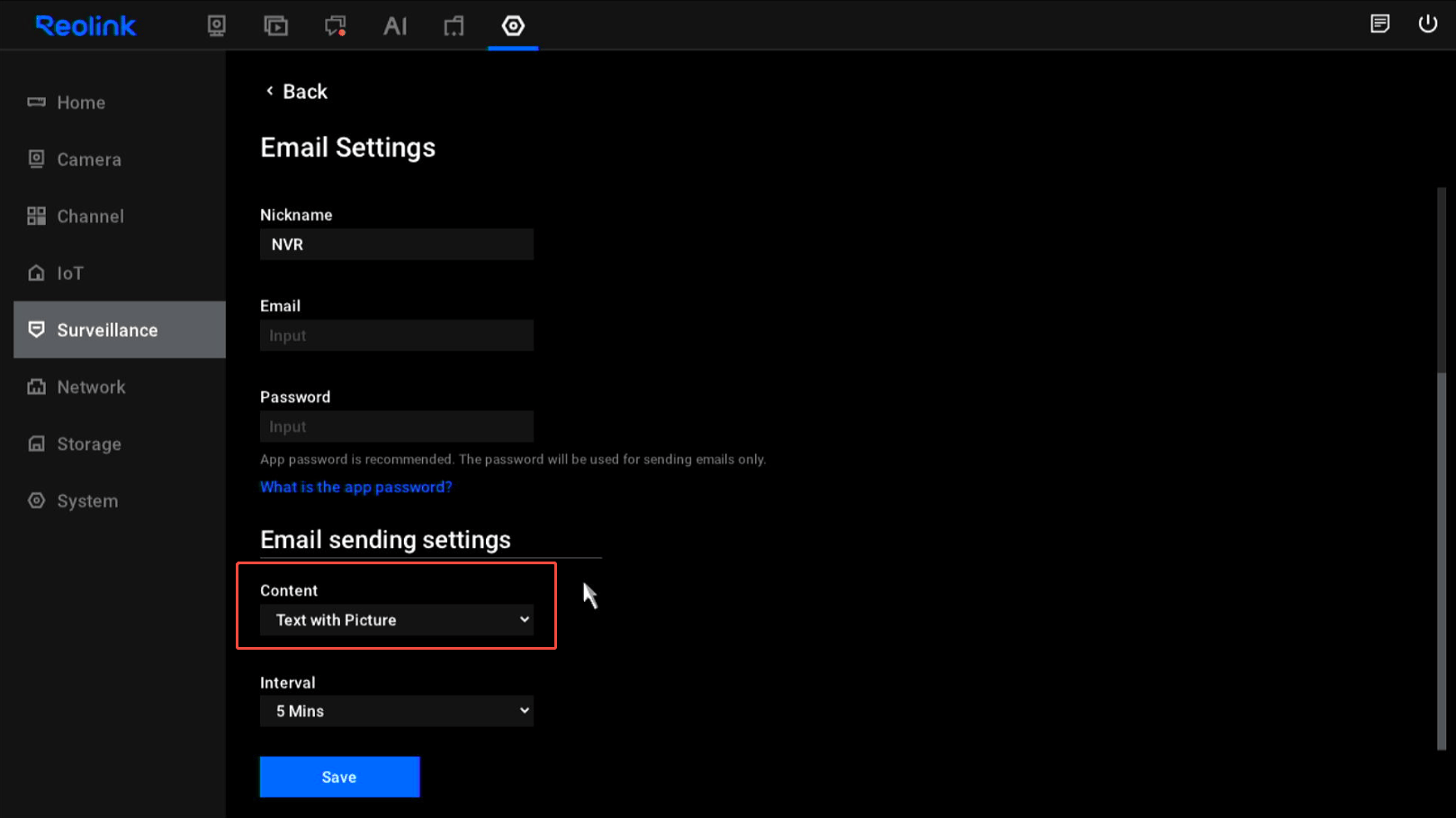Open the 'What is the app password?' link
The image size is (1456, 818).
pyautogui.click(x=356, y=487)
